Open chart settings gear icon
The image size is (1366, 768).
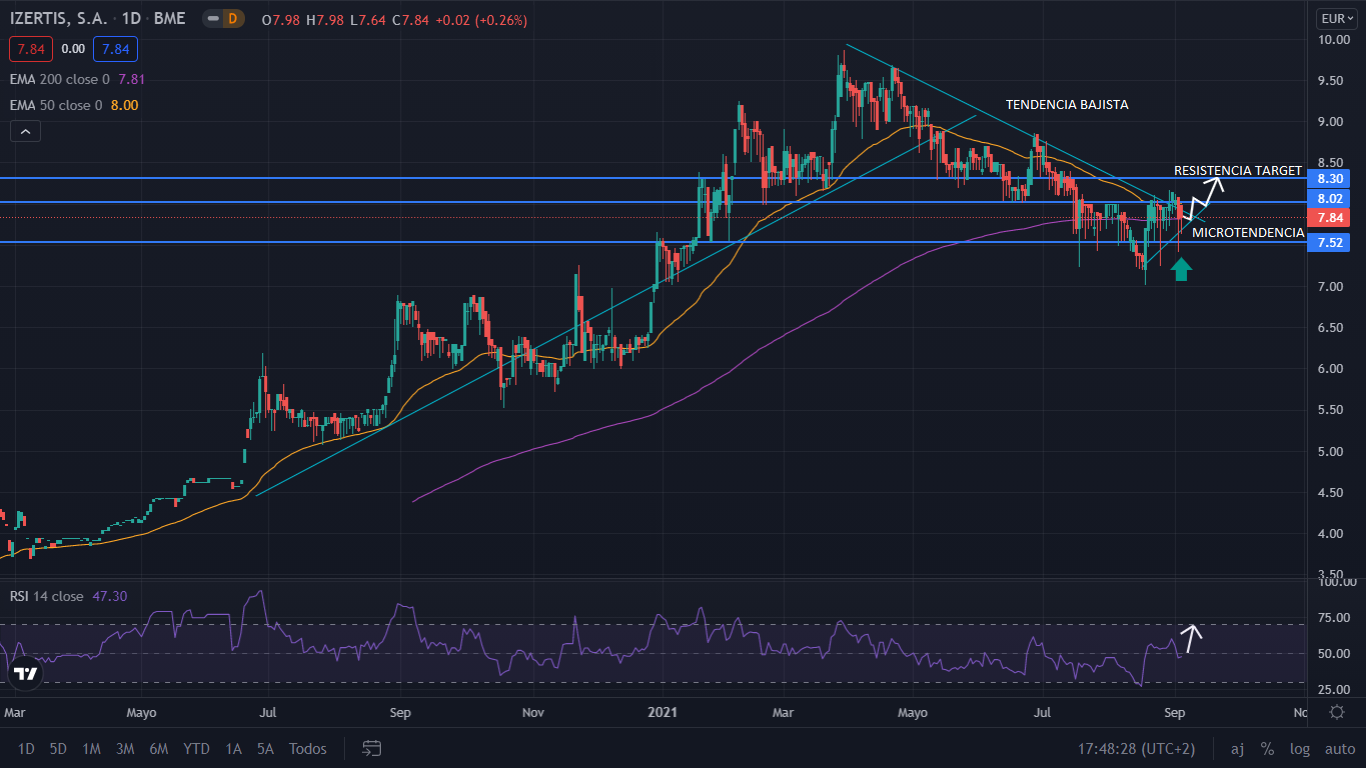tap(1337, 712)
